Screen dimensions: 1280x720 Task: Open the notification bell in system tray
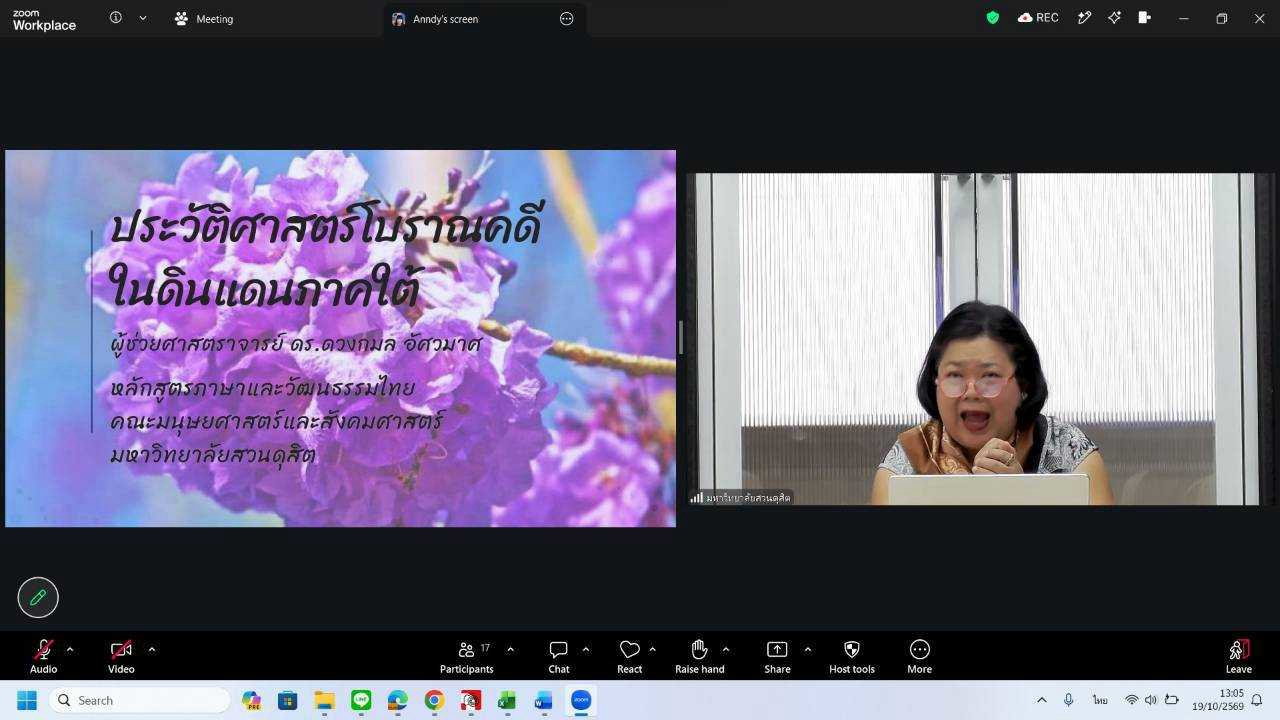1257,700
